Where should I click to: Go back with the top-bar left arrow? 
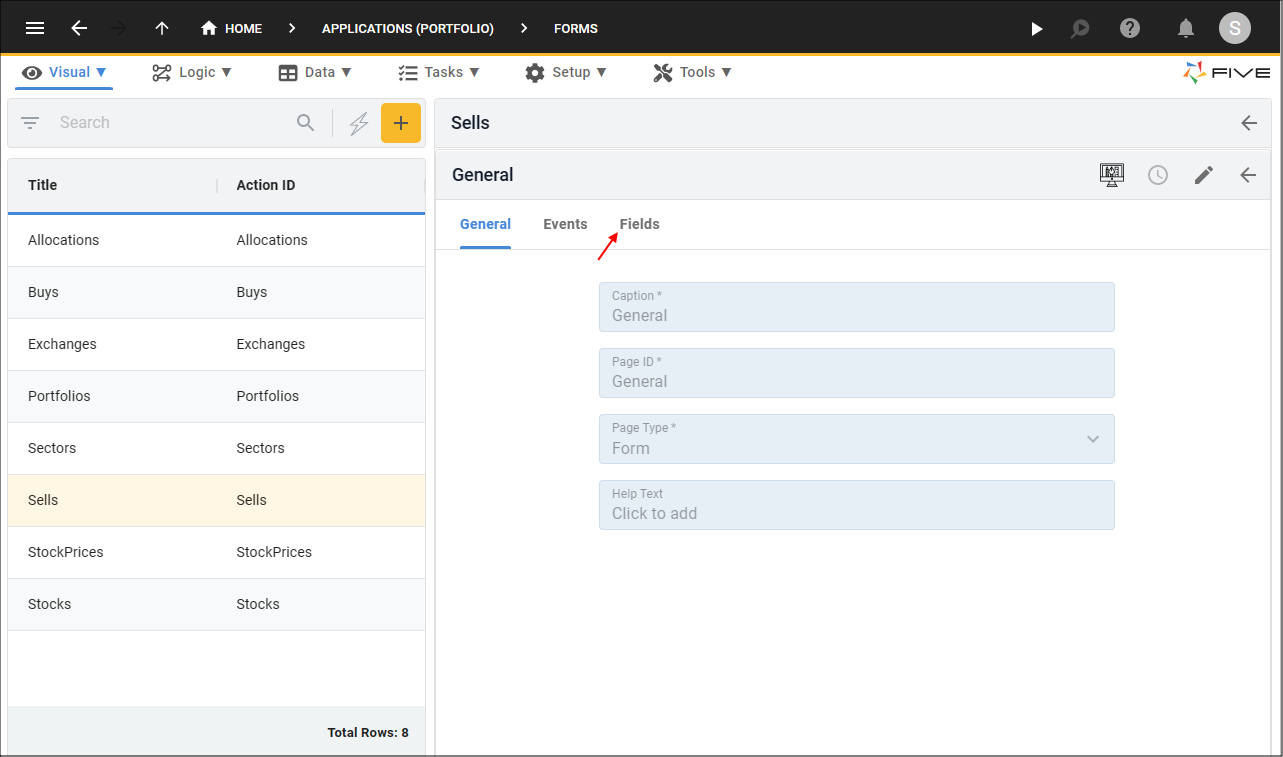point(79,28)
